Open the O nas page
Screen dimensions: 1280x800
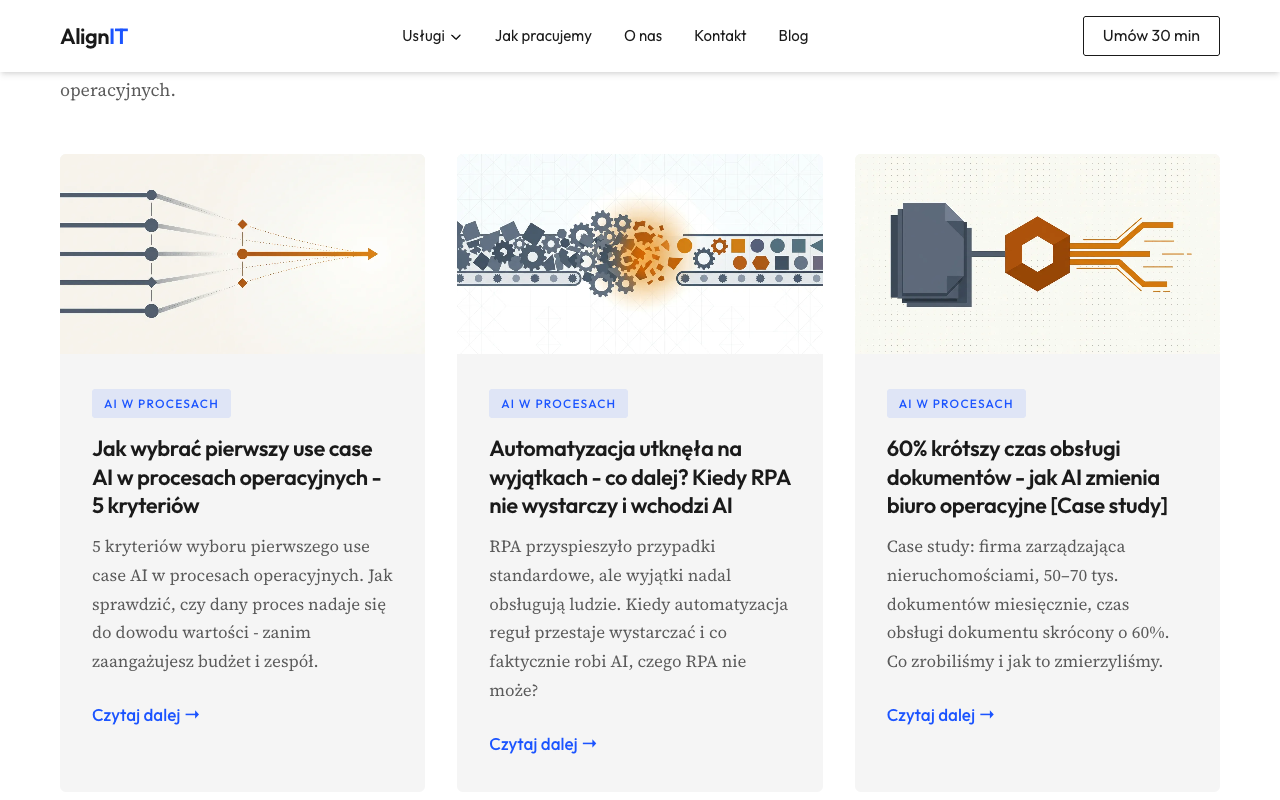(643, 36)
